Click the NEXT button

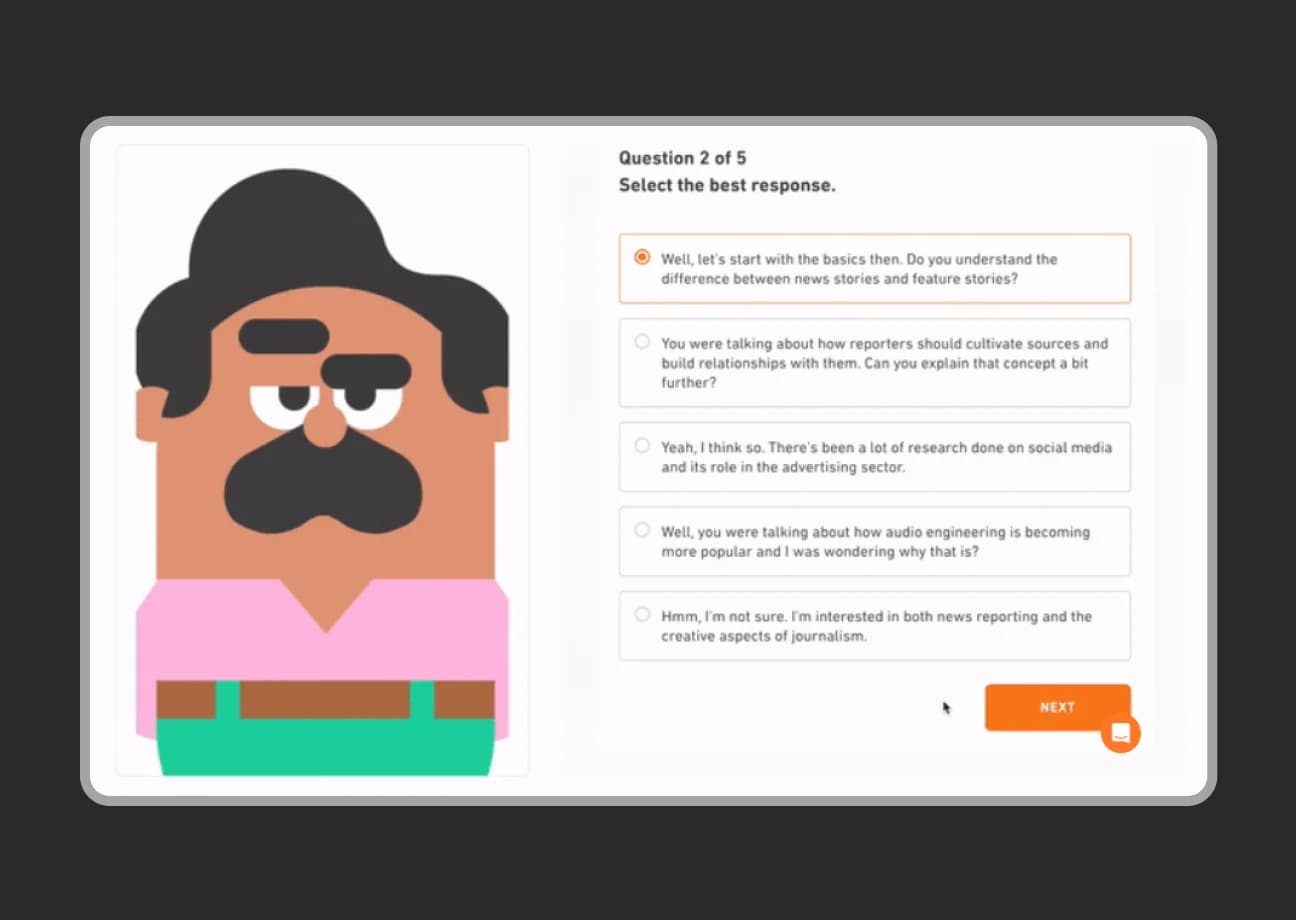click(1056, 707)
